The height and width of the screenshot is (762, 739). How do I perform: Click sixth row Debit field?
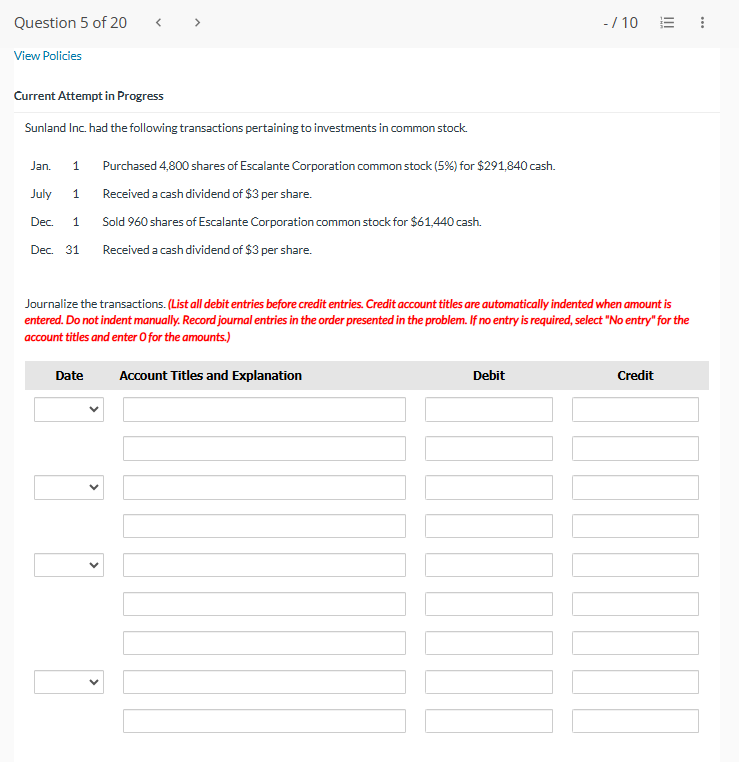point(489,604)
